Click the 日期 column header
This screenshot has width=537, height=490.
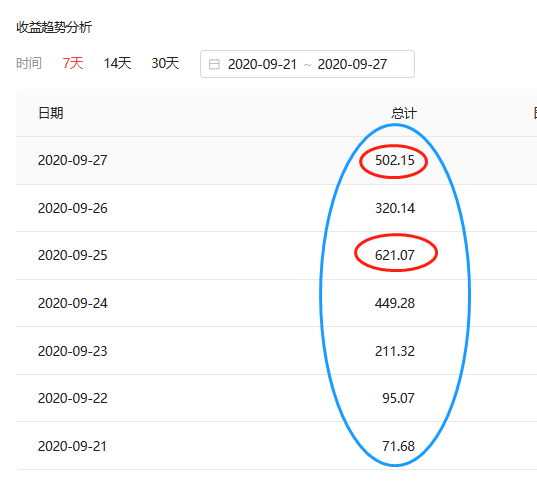pyautogui.click(x=51, y=113)
